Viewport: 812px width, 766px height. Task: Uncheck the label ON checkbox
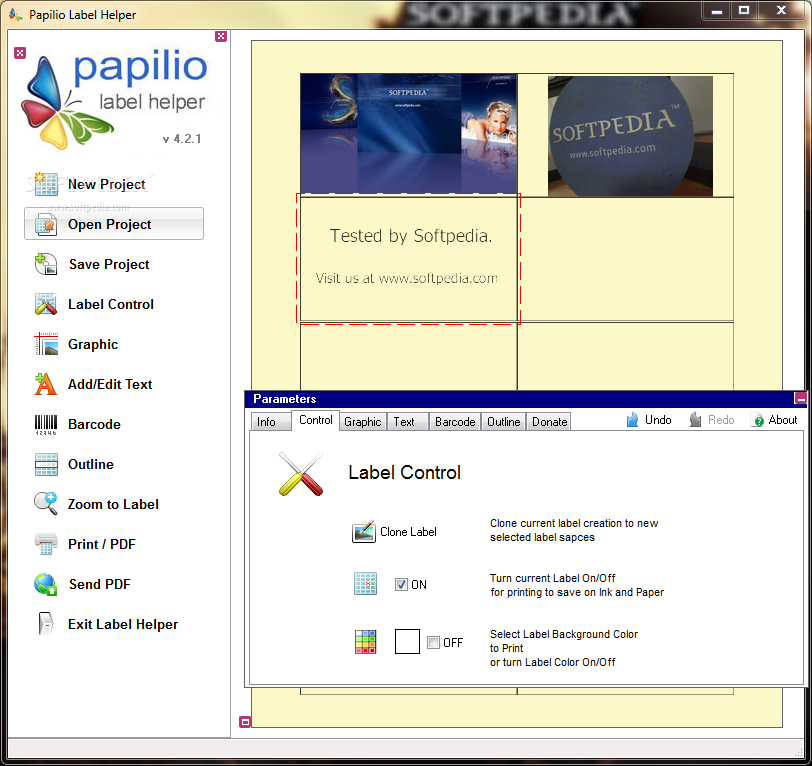[401, 585]
